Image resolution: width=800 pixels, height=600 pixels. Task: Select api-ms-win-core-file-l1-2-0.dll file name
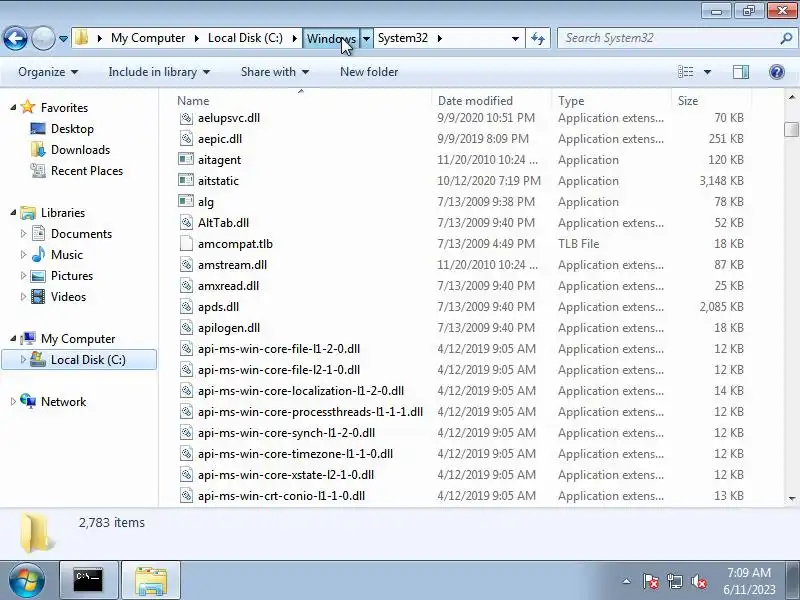click(279, 348)
